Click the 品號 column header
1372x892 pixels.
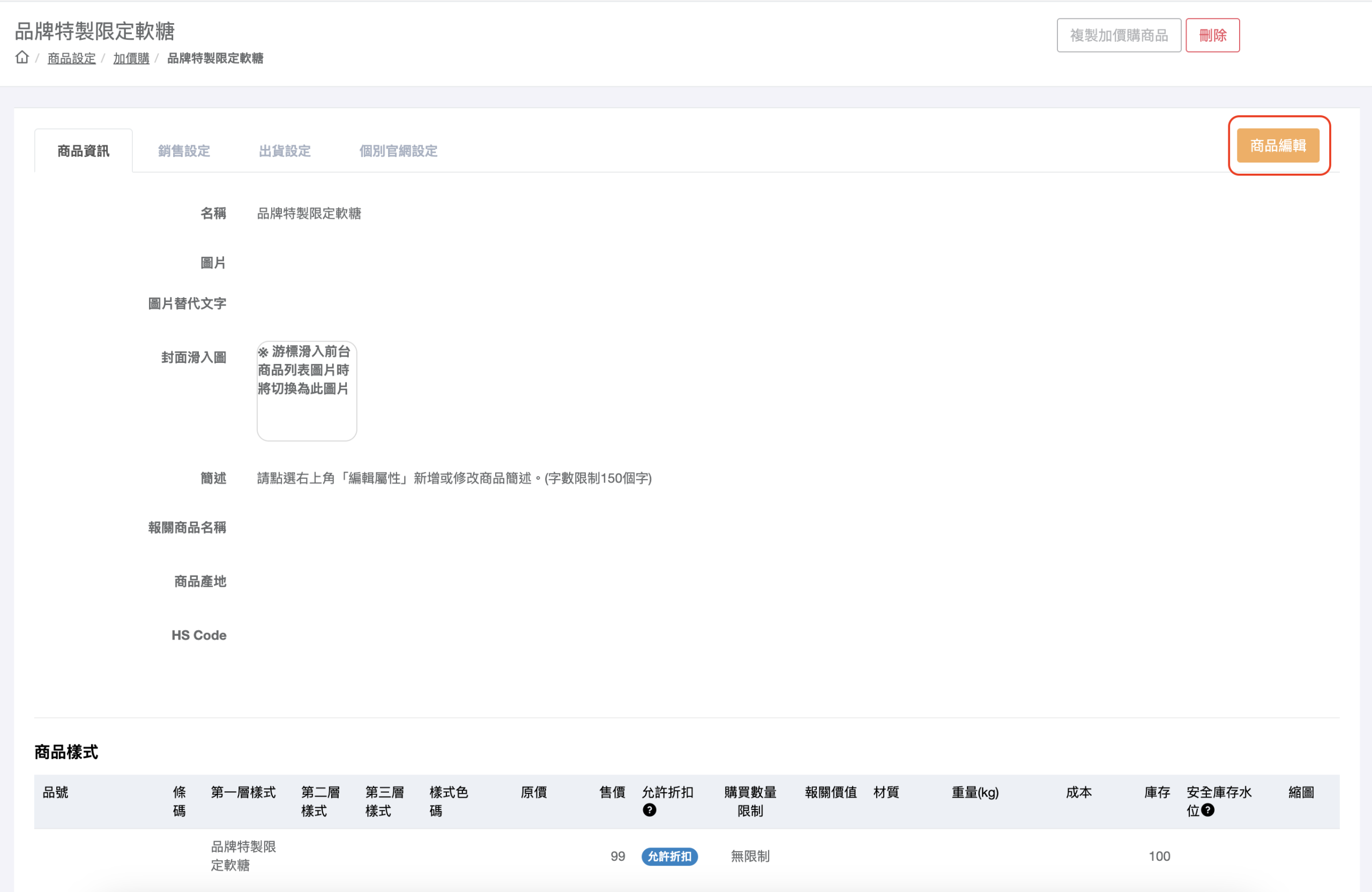point(55,792)
